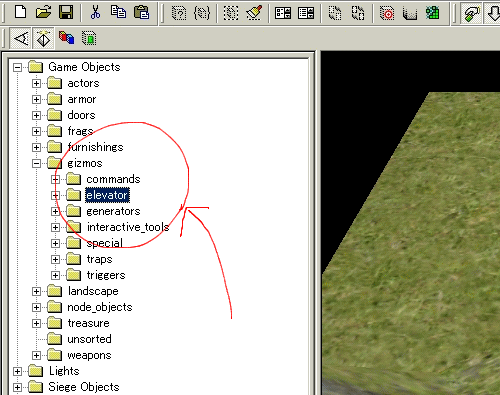Click the red and blue cubes icon

66,38
